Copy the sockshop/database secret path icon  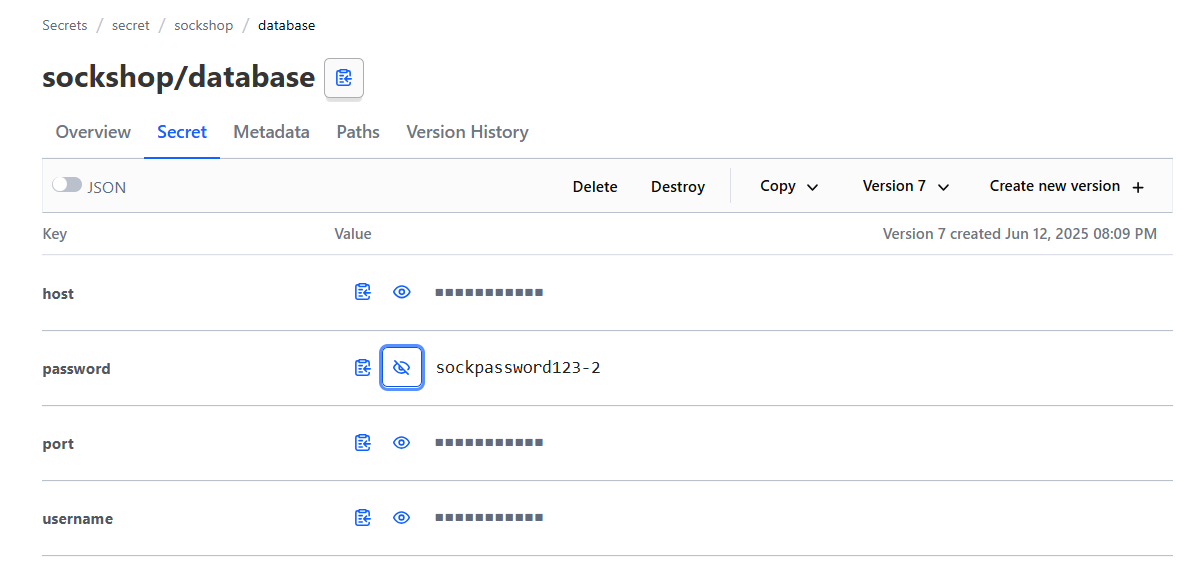click(344, 78)
